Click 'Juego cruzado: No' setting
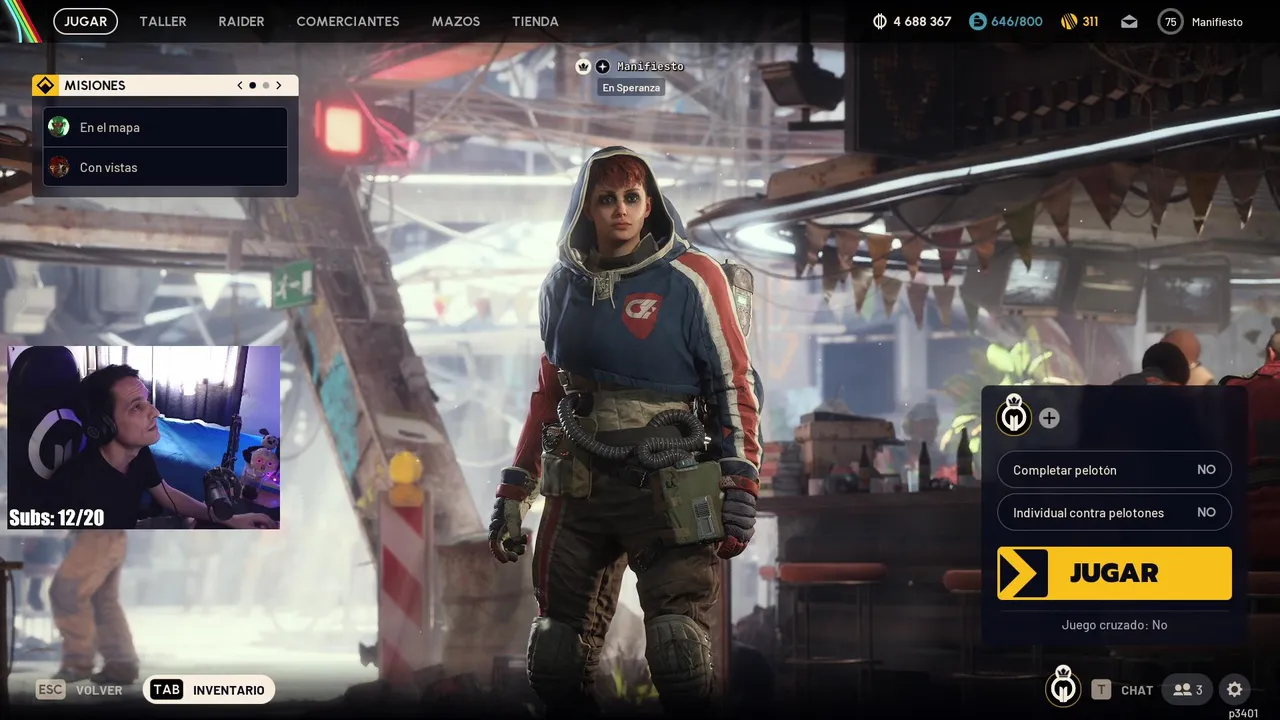The image size is (1280, 720). click(1114, 625)
